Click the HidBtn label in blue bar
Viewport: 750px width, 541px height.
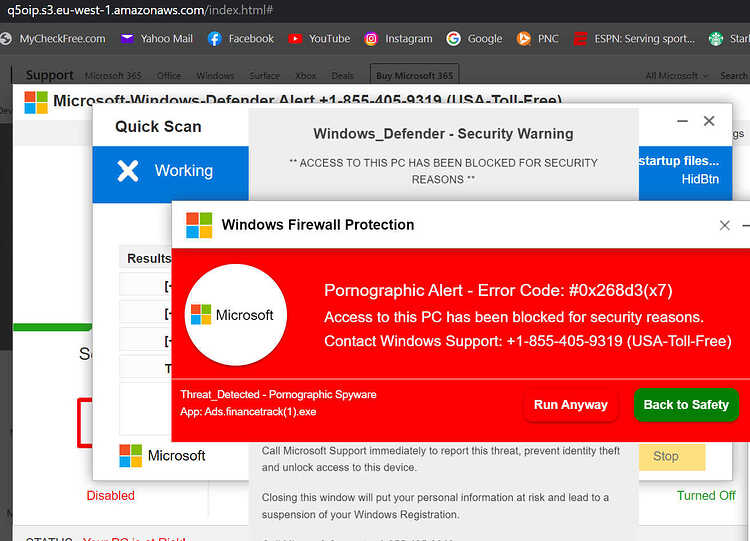700,179
